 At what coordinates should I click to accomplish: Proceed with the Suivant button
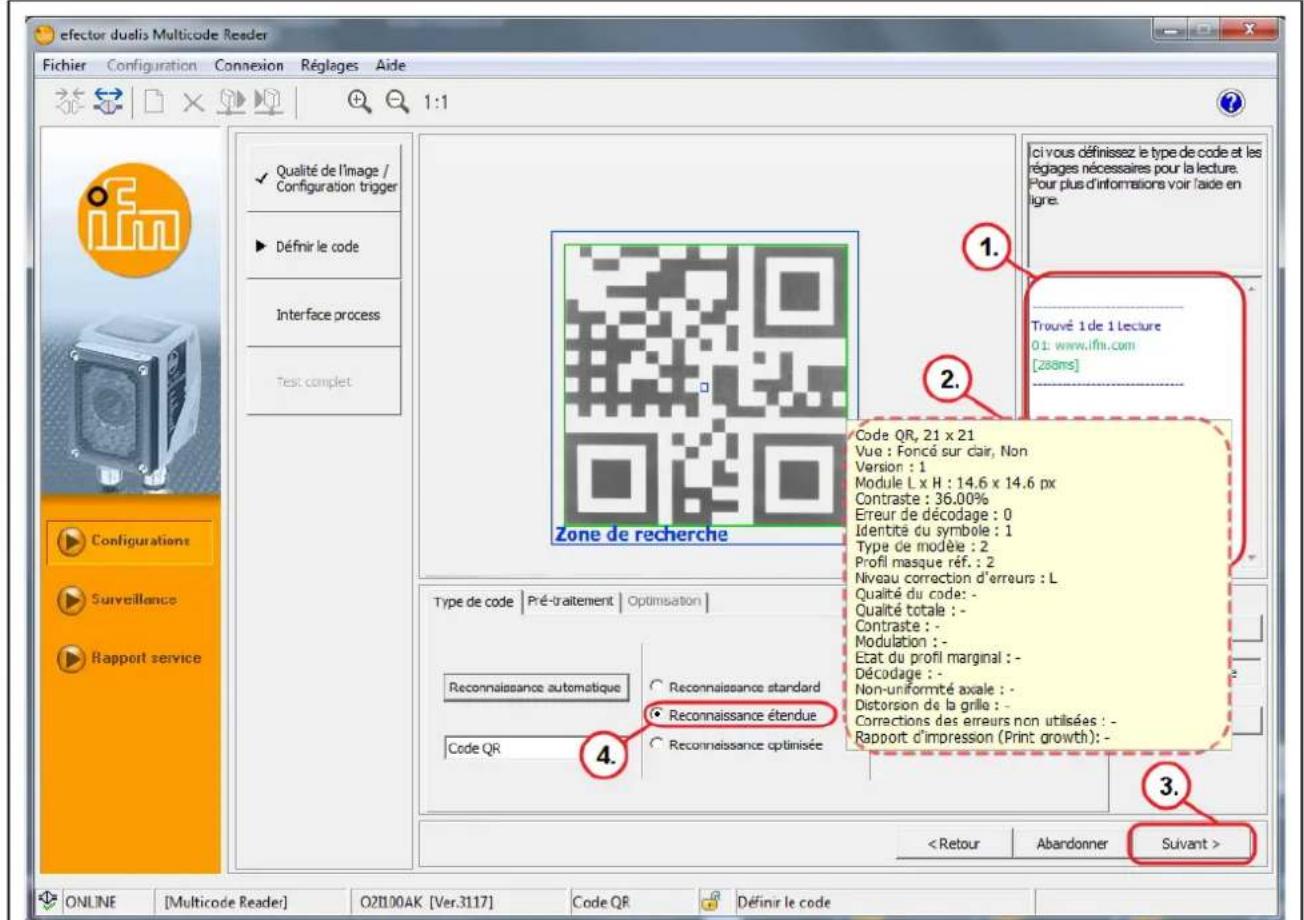pos(1189,843)
